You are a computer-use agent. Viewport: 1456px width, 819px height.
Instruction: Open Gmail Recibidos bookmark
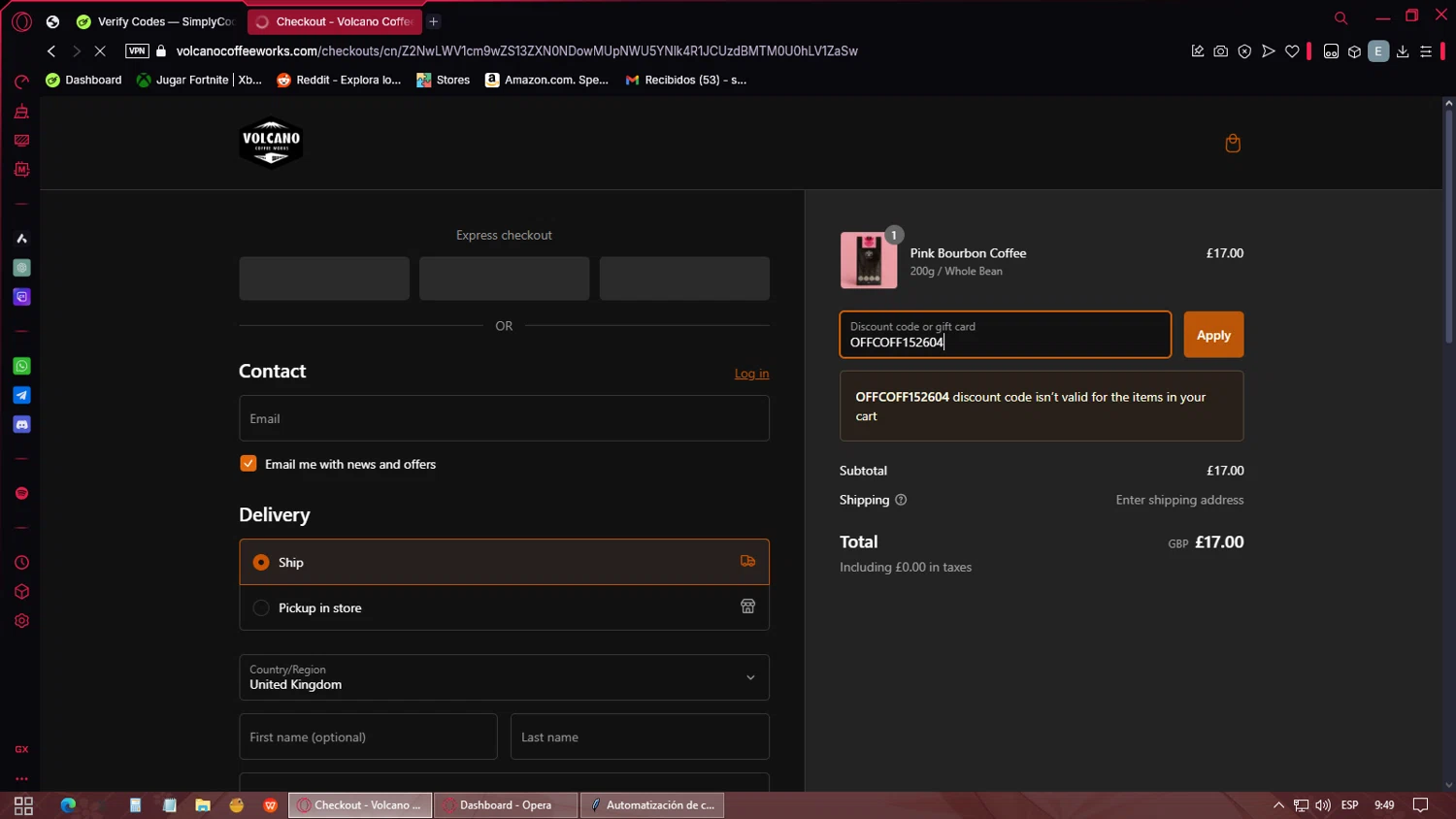pyautogui.click(x=686, y=80)
